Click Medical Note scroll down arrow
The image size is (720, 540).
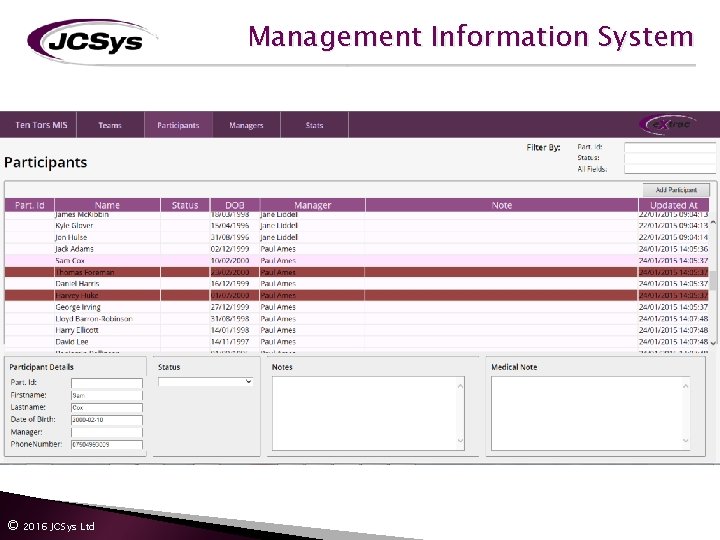(x=685, y=441)
